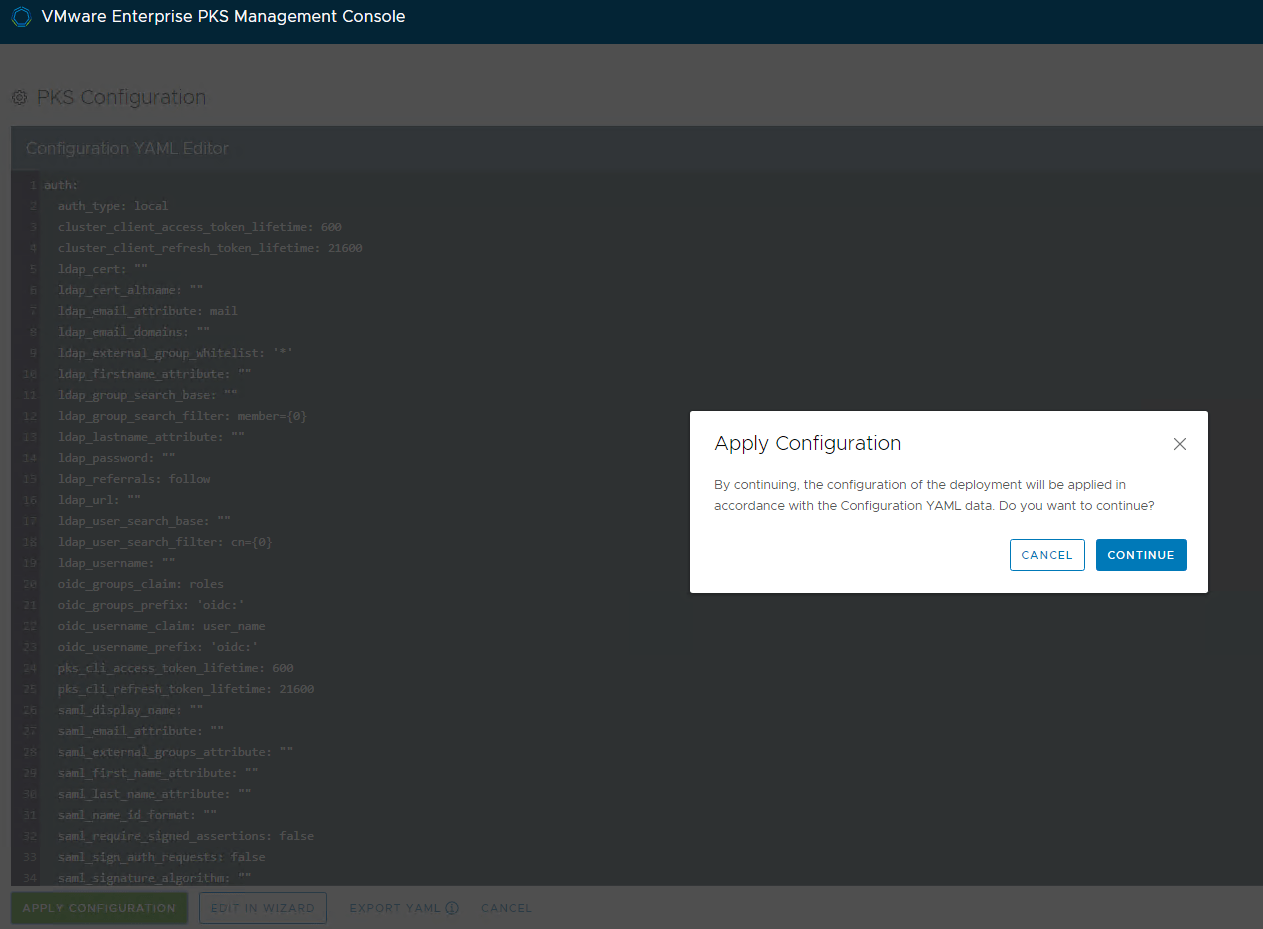
Task: Click the 'saml_require_signed_assertions: false' line
Action: (186, 836)
